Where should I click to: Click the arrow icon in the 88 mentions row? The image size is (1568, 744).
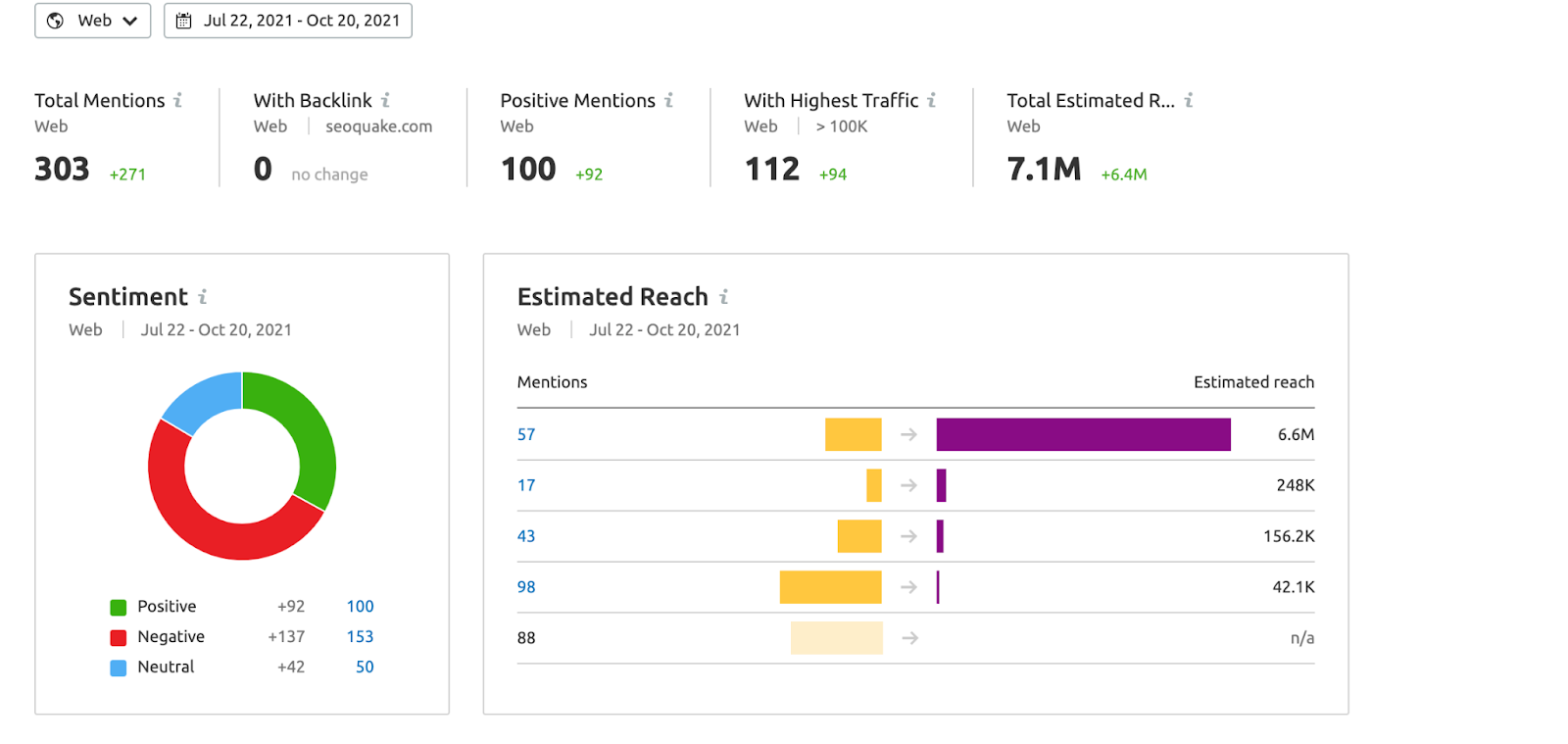coord(909,638)
